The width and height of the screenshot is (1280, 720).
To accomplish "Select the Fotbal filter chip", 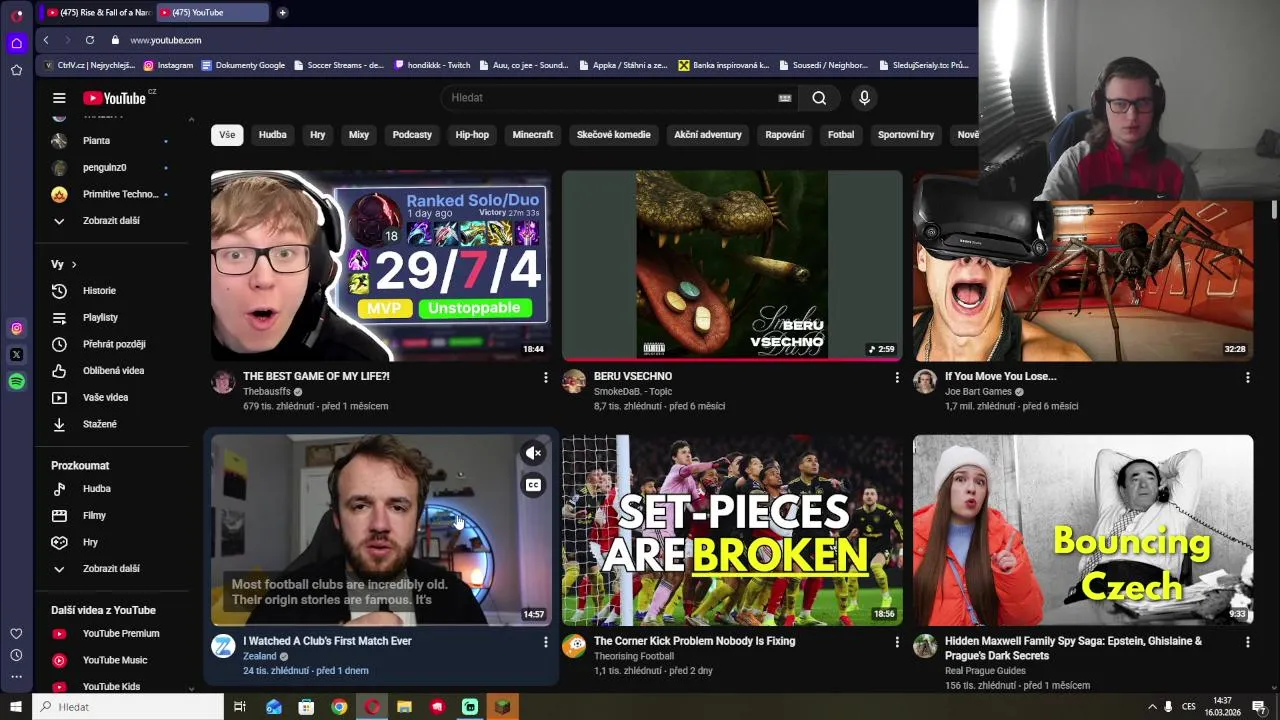I will click(x=841, y=135).
